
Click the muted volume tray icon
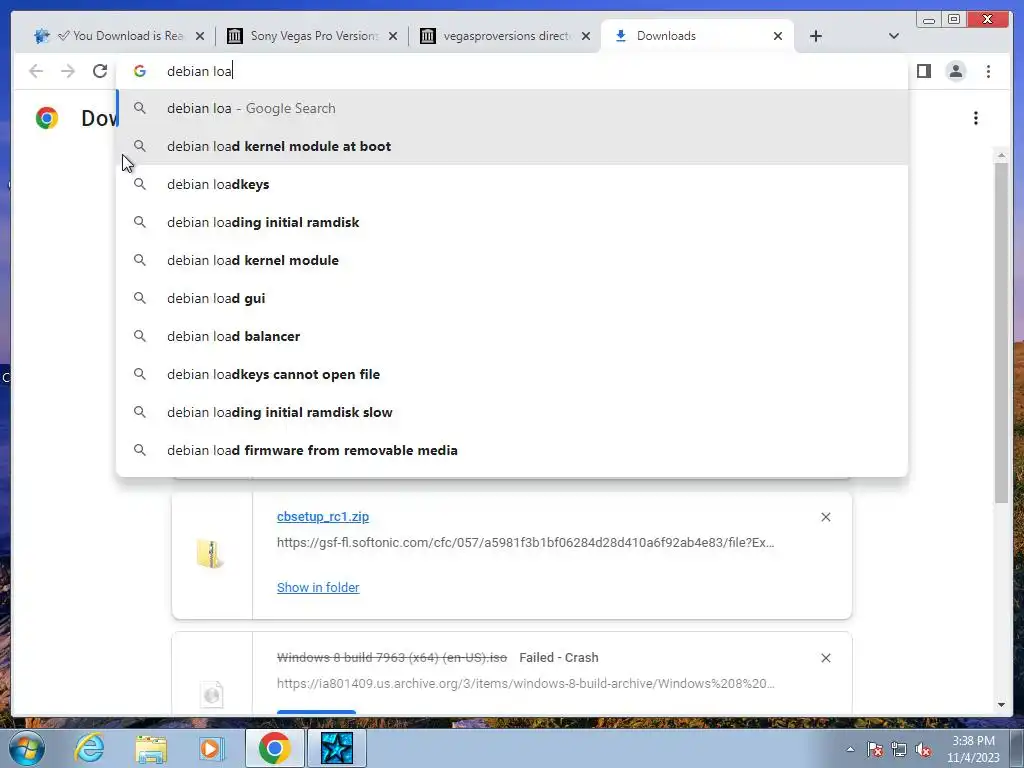[x=923, y=749]
